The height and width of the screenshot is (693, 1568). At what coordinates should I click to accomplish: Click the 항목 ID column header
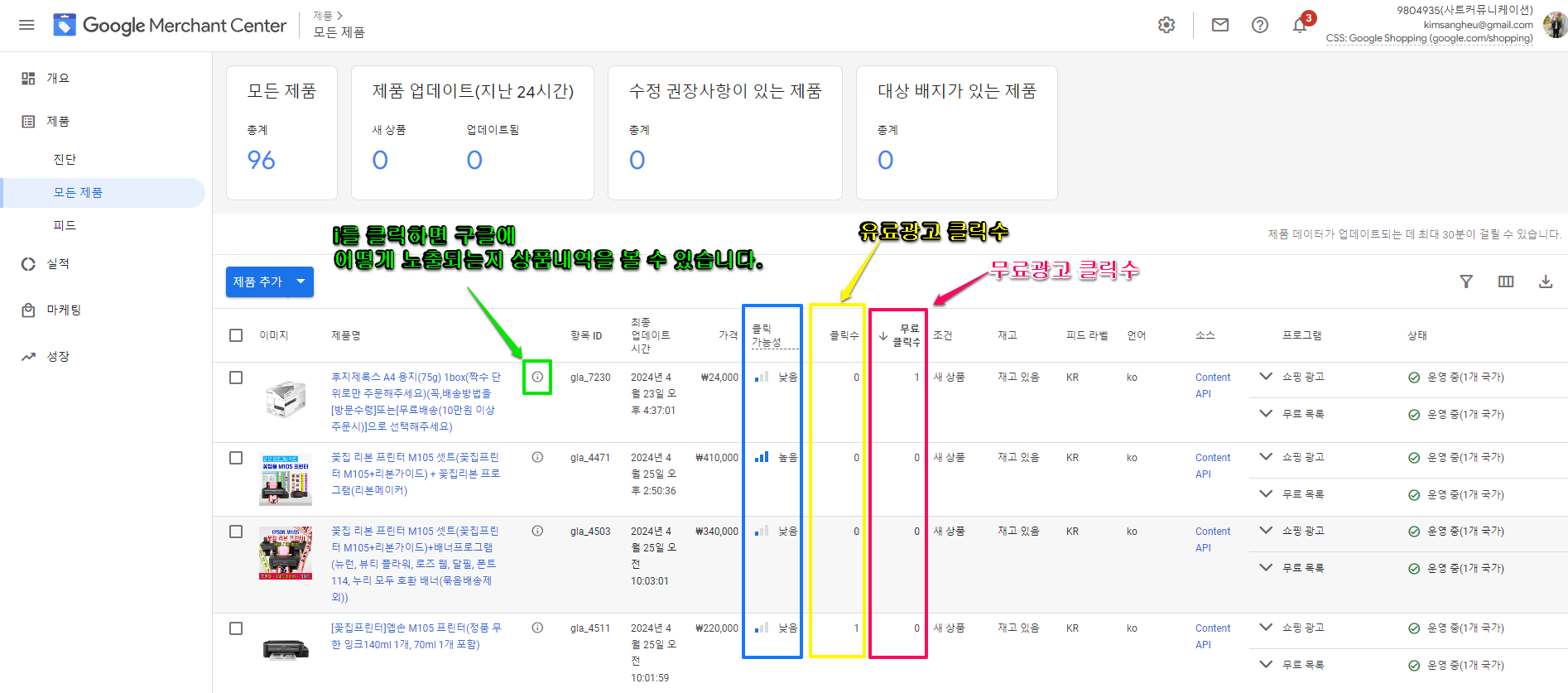(x=586, y=335)
